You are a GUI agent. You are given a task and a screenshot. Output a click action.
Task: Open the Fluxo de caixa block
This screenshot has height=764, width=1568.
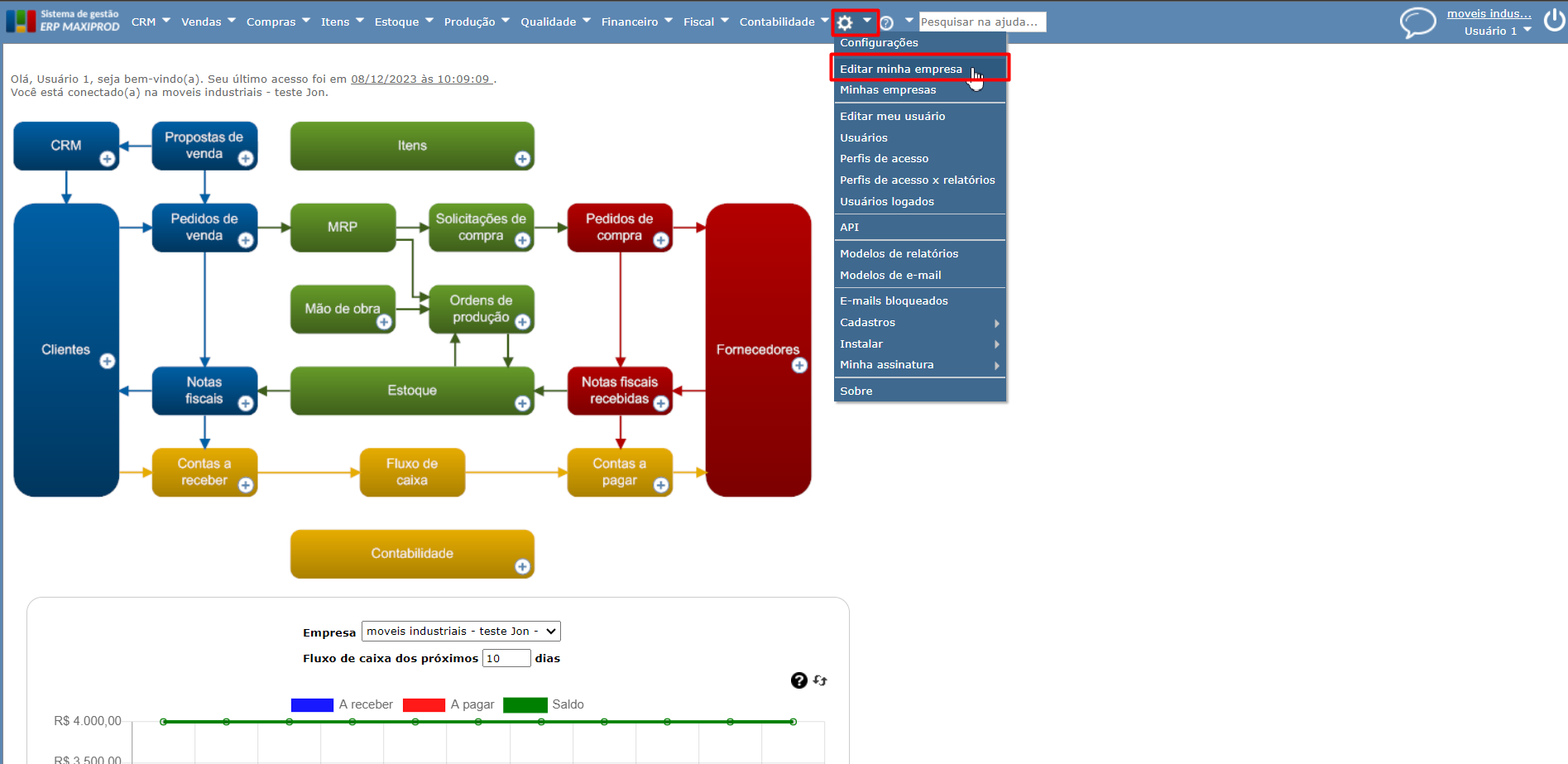tap(412, 473)
